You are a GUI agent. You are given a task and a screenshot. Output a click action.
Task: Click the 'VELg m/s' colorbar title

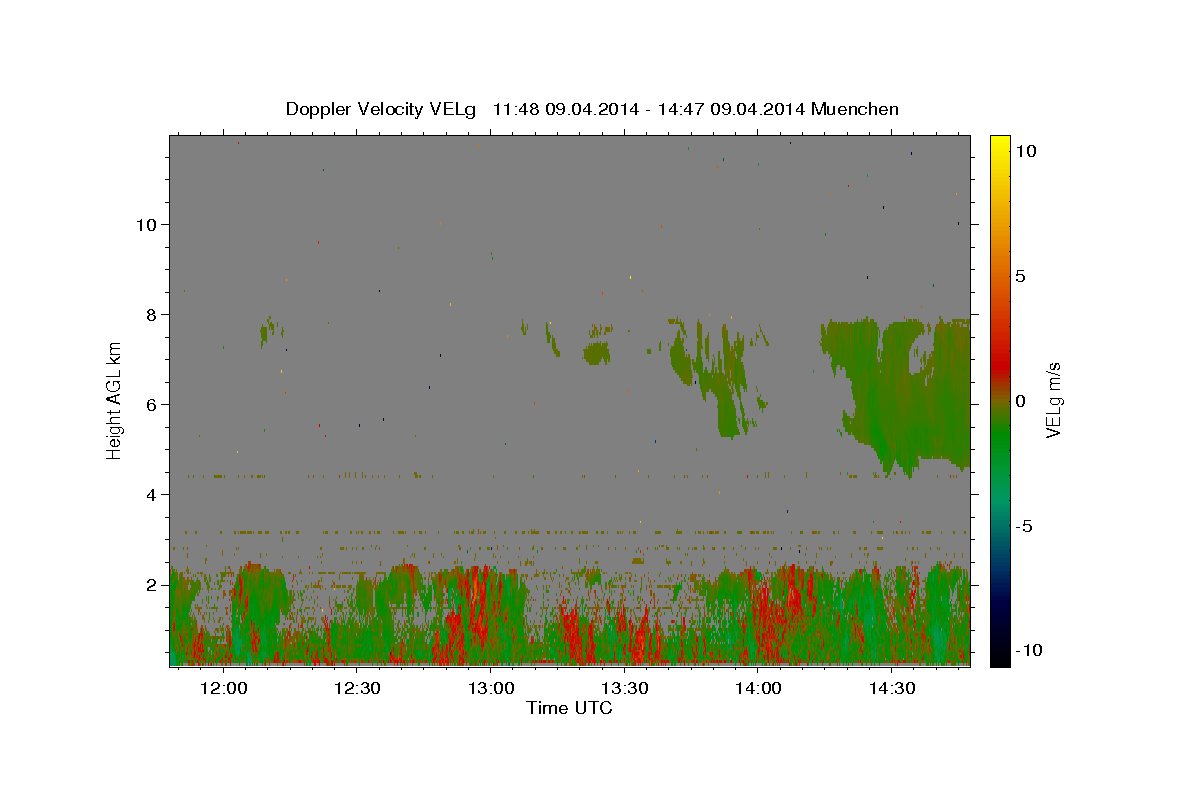point(1054,401)
